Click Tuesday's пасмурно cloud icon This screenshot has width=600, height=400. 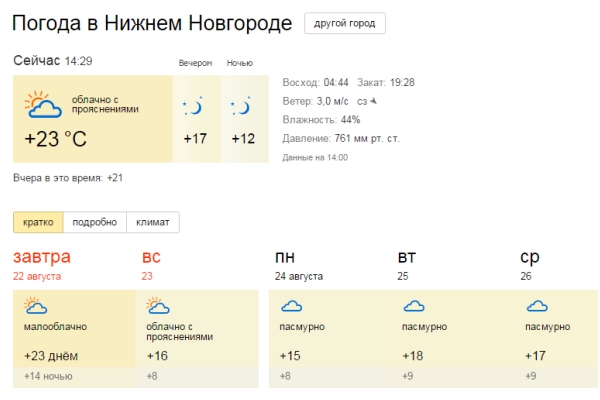(414, 306)
